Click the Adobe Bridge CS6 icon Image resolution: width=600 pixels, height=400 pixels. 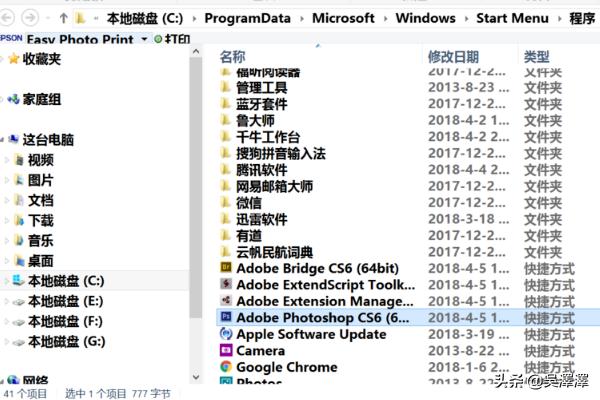point(226,268)
